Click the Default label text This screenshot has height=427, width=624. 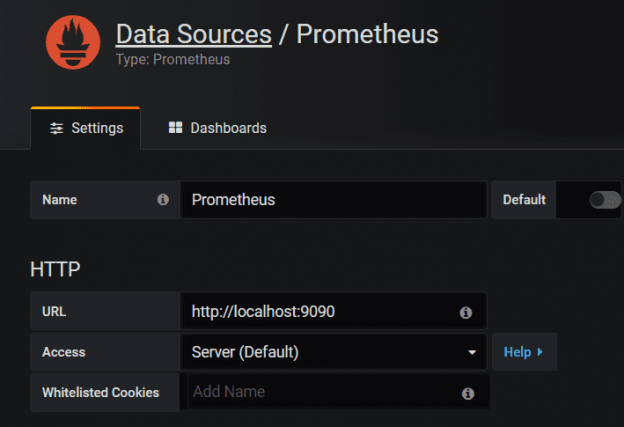524,200
